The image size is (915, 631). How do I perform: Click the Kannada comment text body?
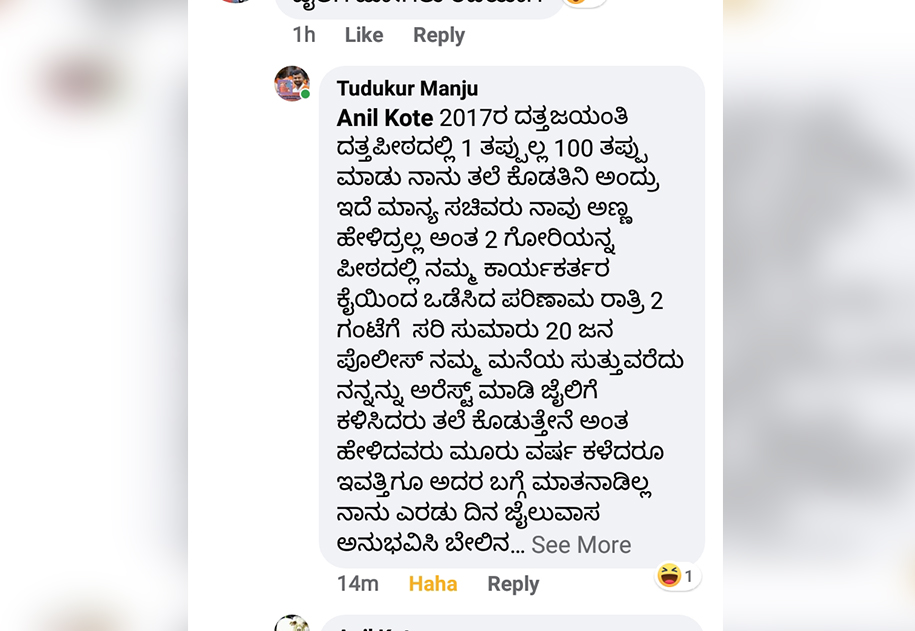[509, 330]
